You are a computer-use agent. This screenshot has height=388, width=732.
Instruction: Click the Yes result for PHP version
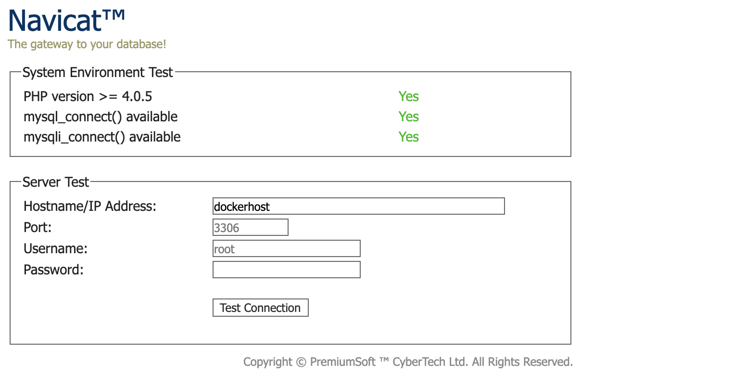408,96
